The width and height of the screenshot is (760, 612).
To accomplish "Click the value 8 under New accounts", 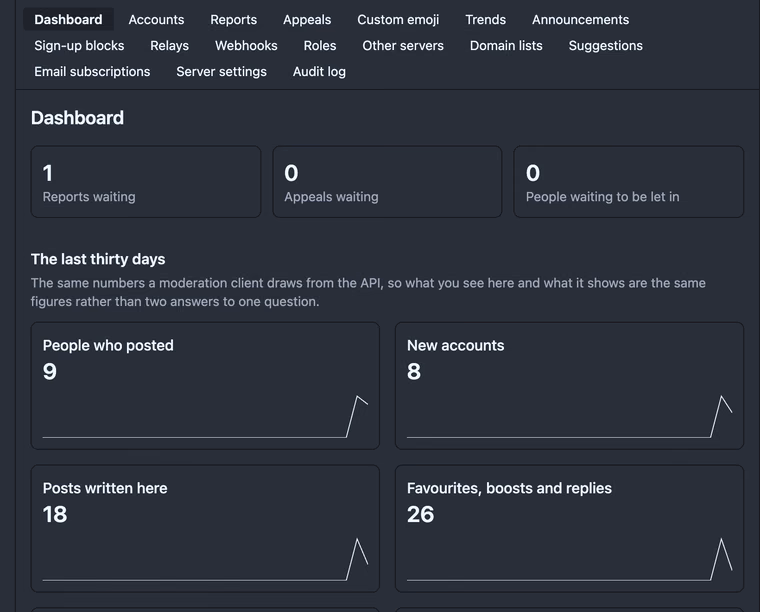I will (414, 372).
